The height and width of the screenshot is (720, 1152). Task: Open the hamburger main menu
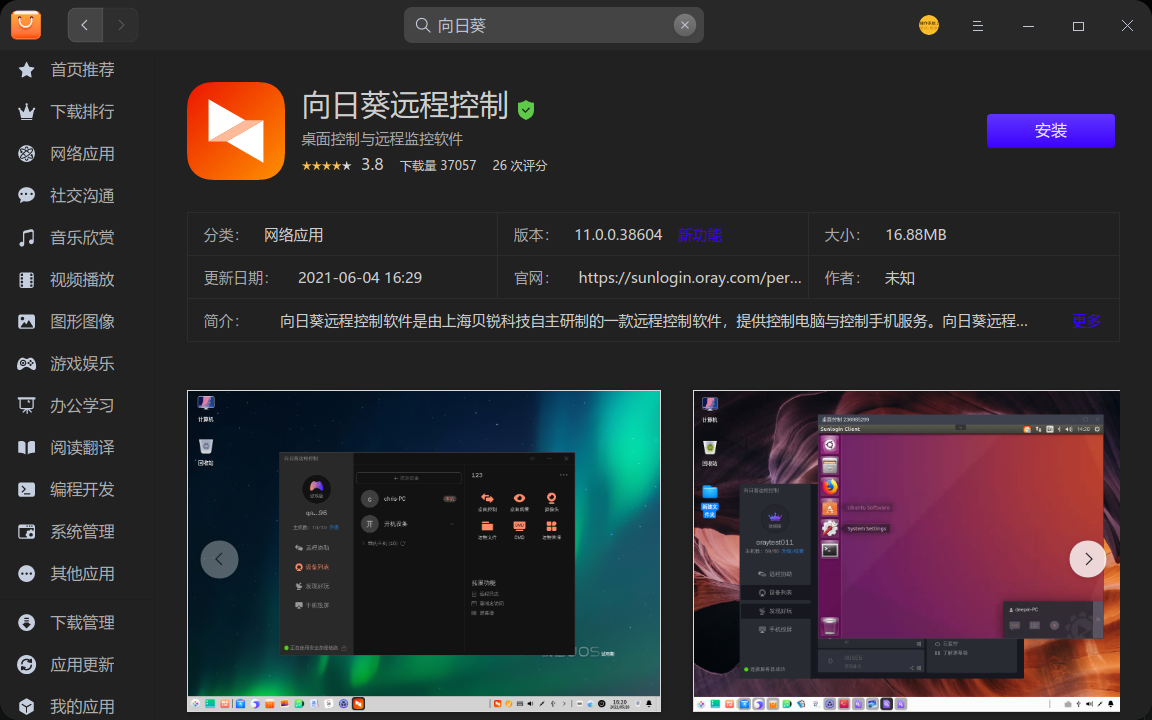coord(977,26)
